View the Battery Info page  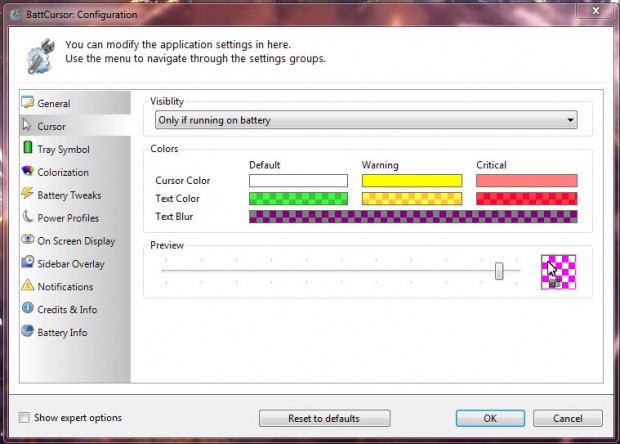tap(75, 333)
